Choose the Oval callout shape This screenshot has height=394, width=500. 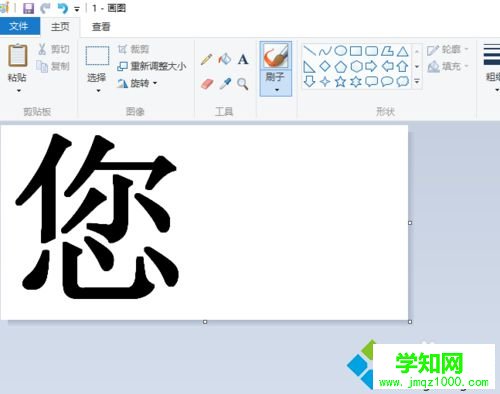(x=387, y=82)
